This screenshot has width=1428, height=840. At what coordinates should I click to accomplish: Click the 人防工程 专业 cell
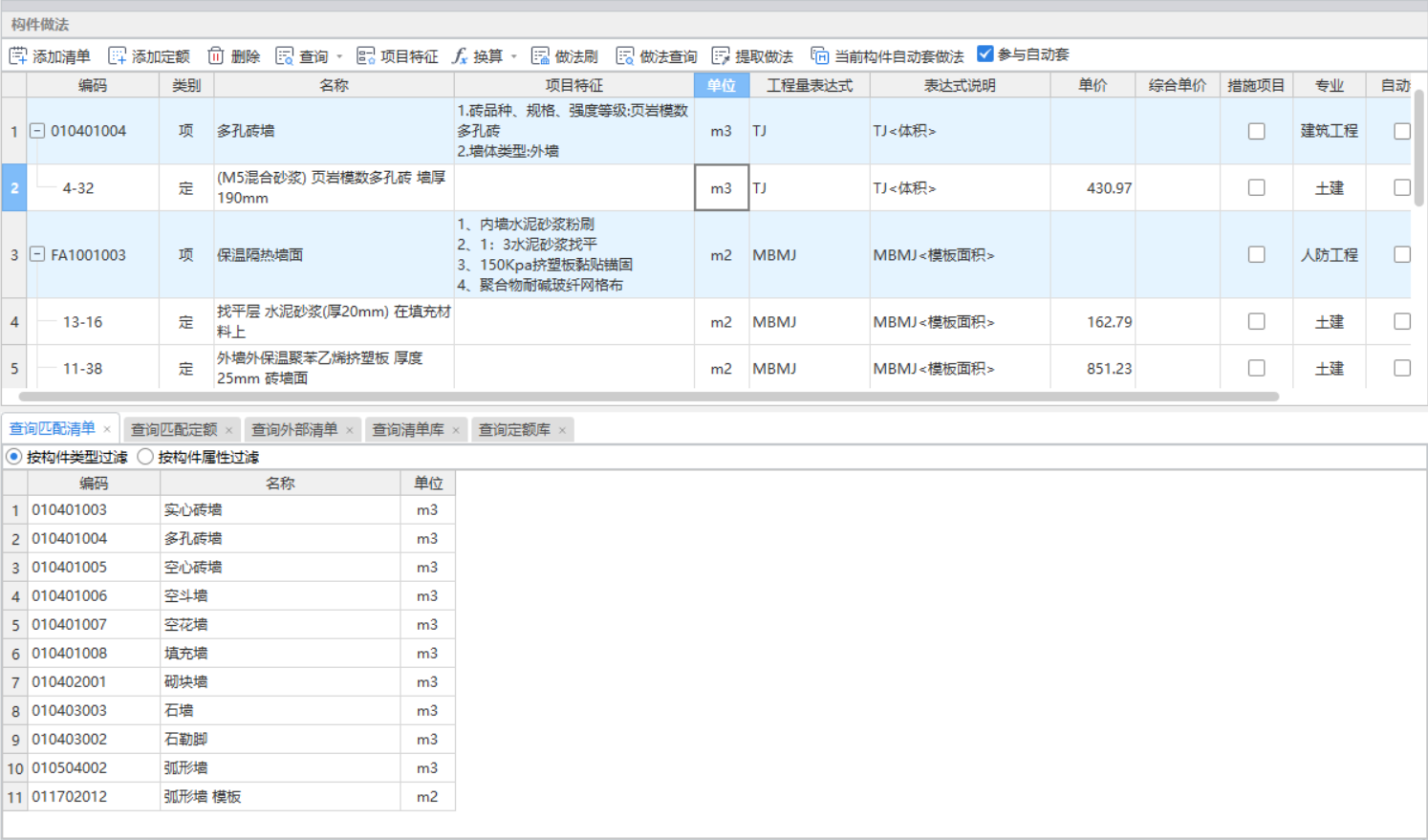coord(1330,254)
